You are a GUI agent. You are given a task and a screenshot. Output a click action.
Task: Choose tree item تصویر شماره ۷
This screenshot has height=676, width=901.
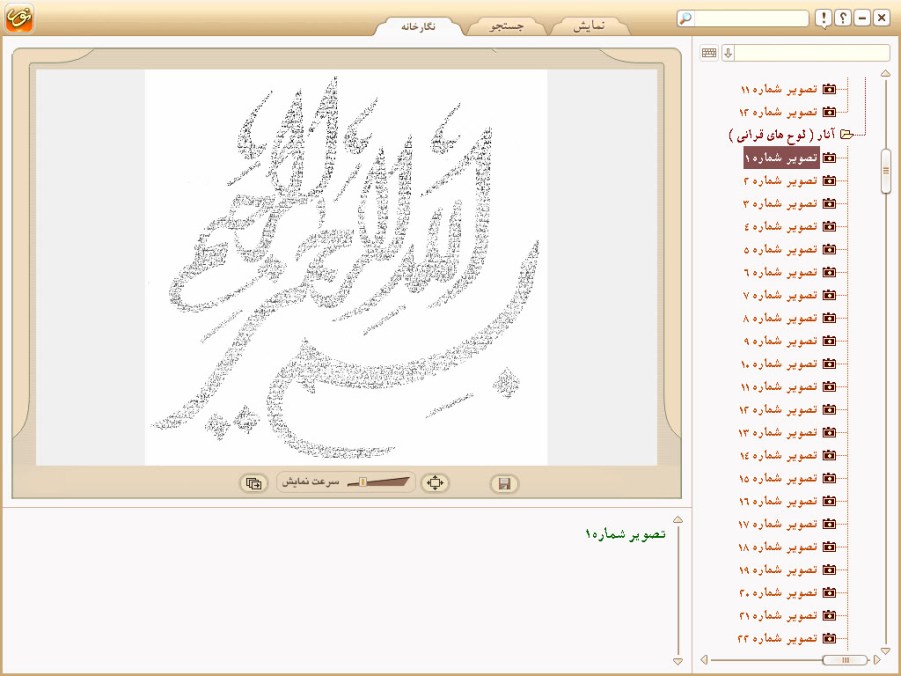coord(780,295)
